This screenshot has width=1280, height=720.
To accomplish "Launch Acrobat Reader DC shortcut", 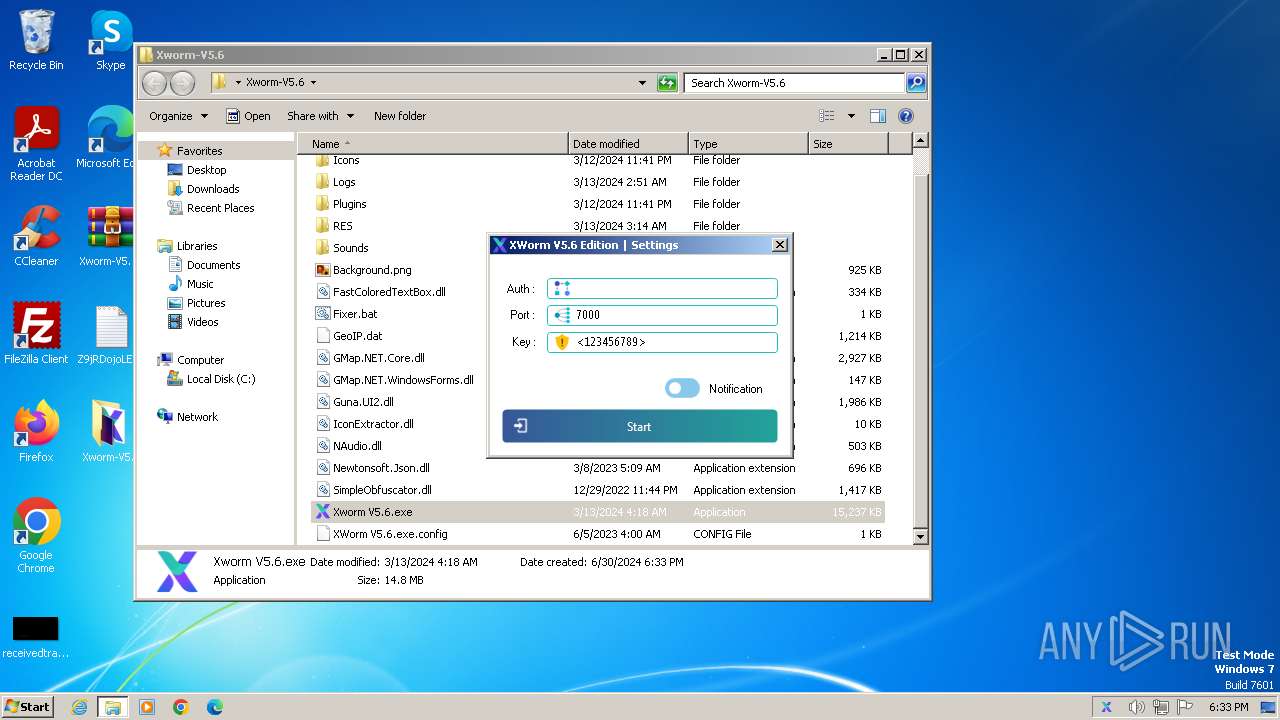I will point(36,145).
